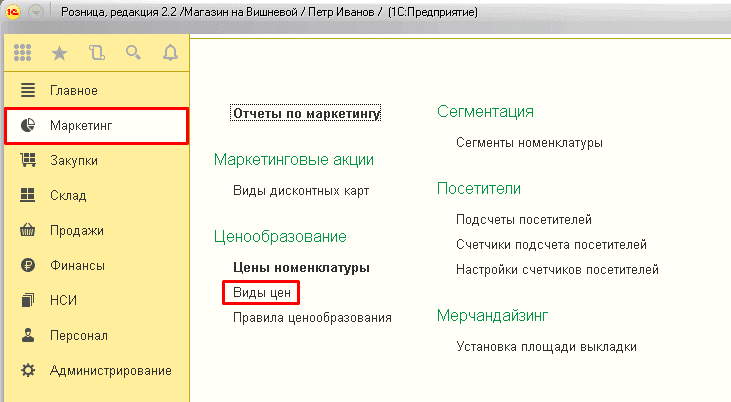Go to the Склад section

coord(68,195)
